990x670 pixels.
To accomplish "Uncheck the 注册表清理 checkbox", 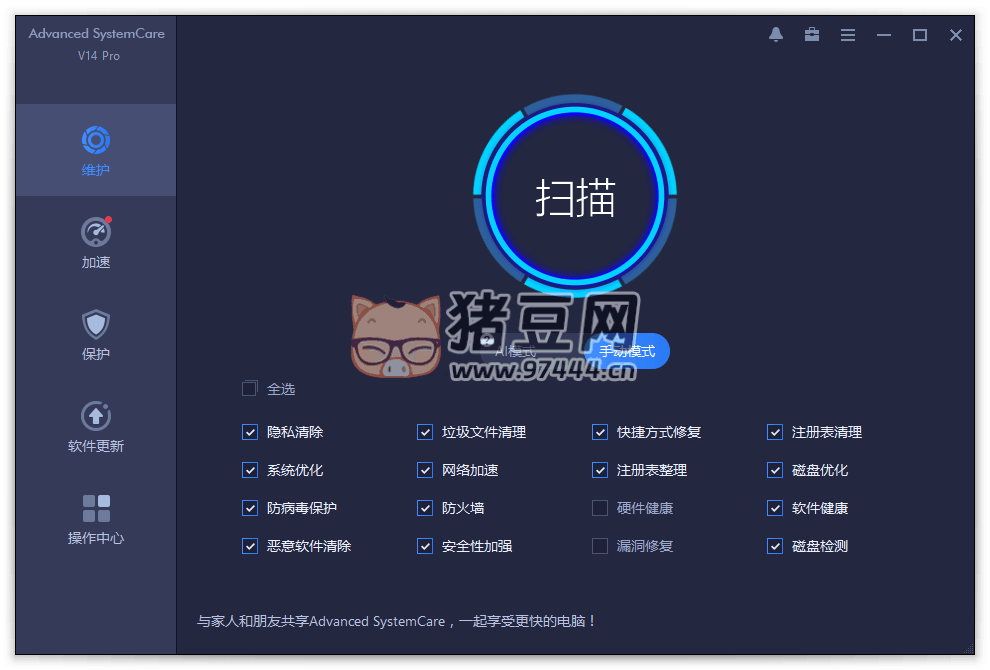I will click(x=775, y=432).
